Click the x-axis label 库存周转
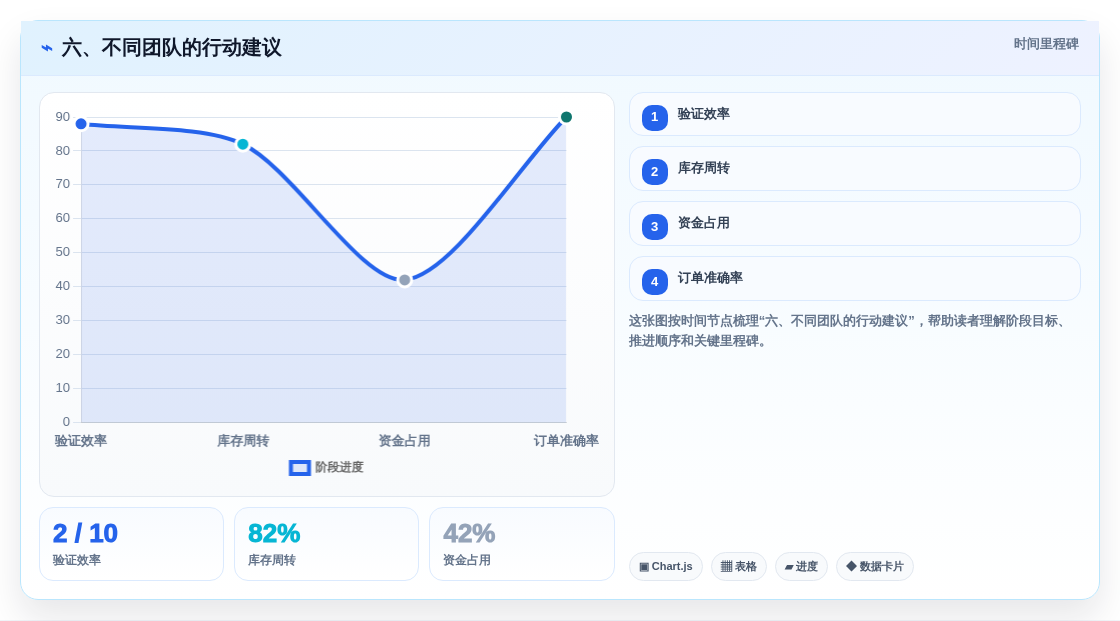The width and height of the screenshot is (1120, 621). click(x=243, y=441)
